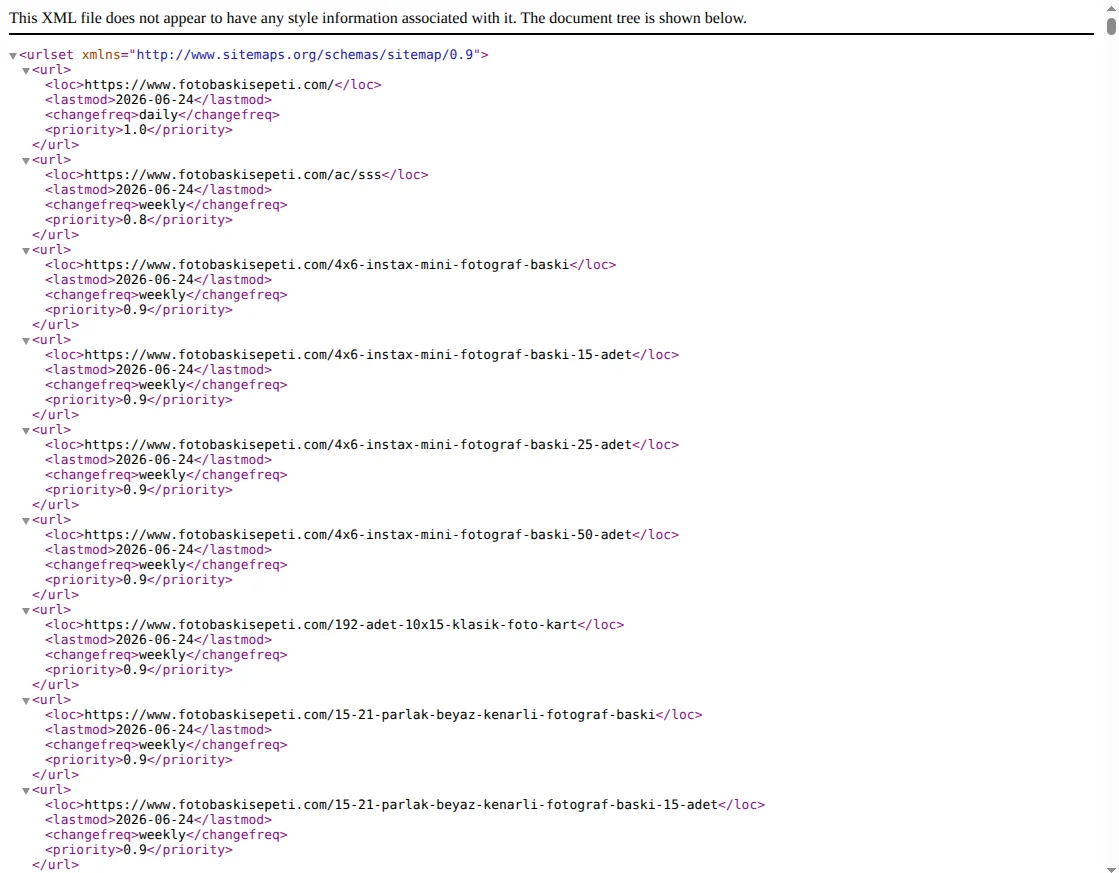Click the opening urlset tag name
Image resolution: width=1119 pixels, height=873 pixels.
[50, 54]
